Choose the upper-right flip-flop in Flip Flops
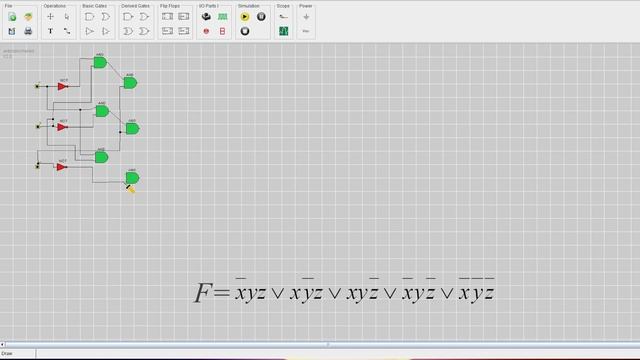The height and width of the screenshot is (360, 640). (184, 17)
